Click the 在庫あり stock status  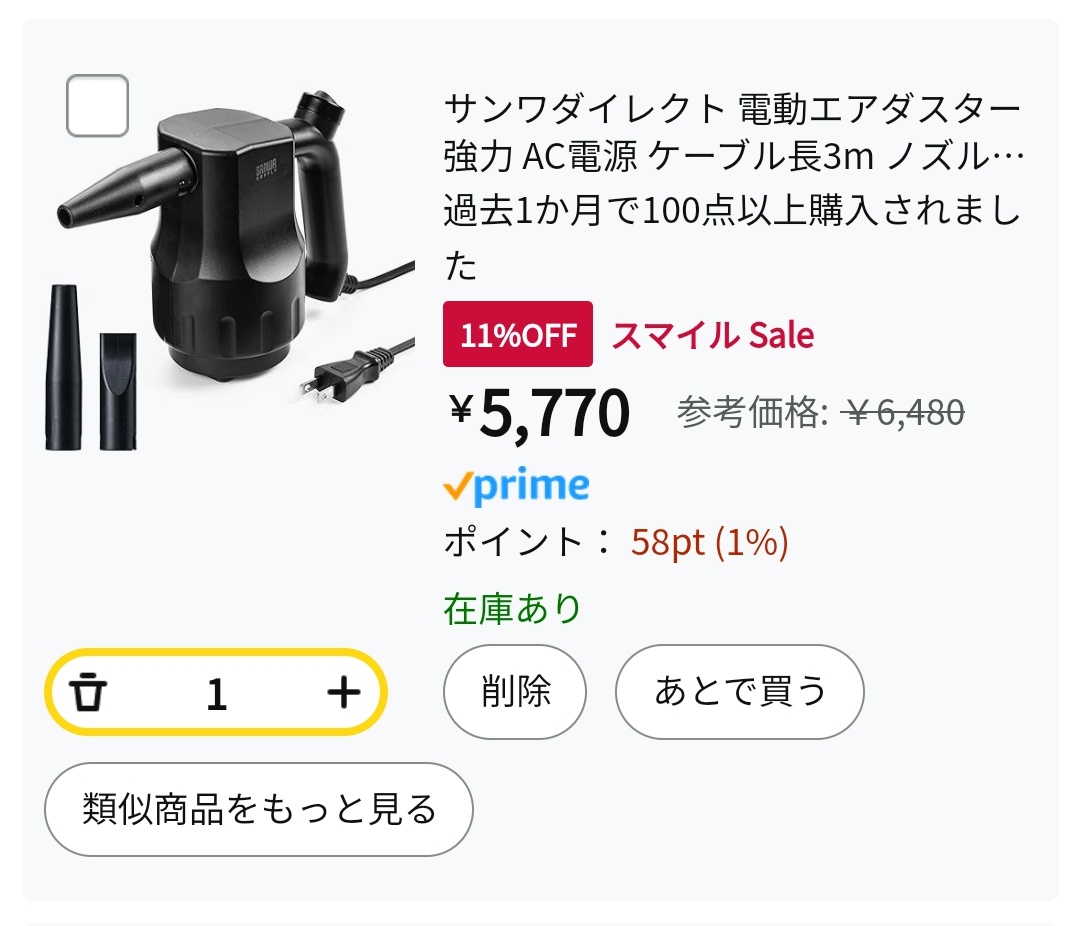(512, 609)
